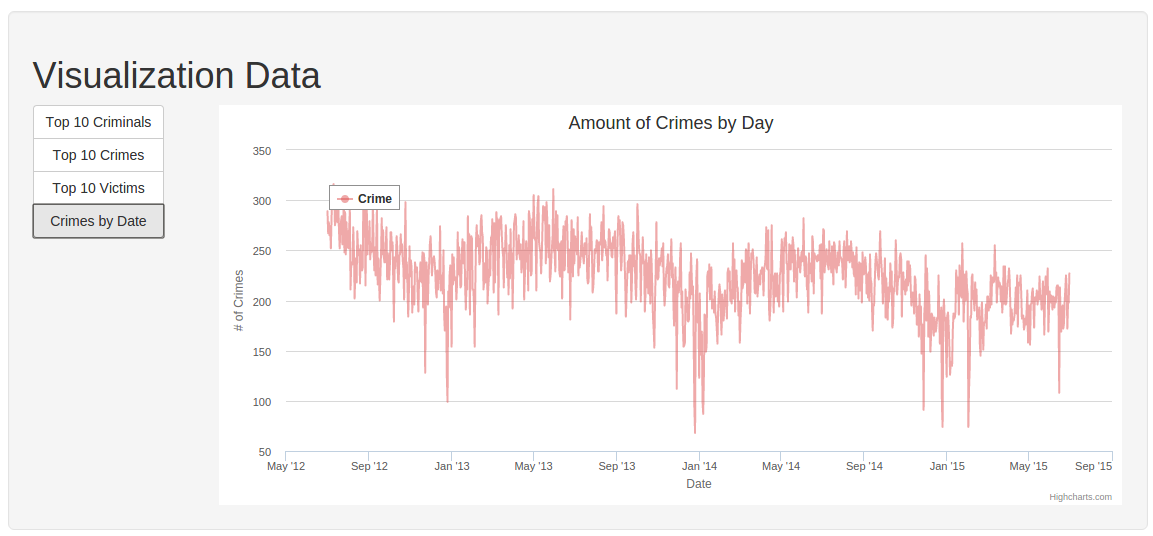The height and width of the screenshot is (536, 1153).
Task: Click the Sep '15 date axis label
Action: click(x=1093, y=466)
